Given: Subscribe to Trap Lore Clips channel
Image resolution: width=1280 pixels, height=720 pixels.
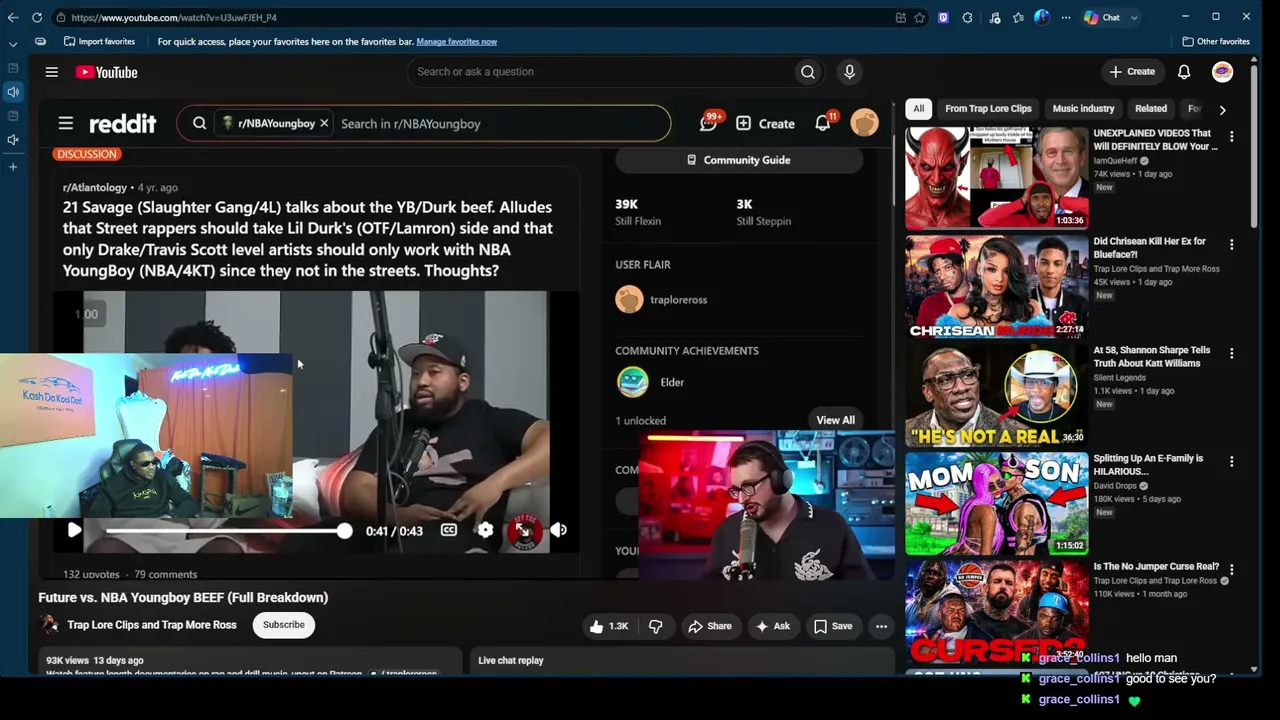Looking at the screenshot, I should point(284,625).
